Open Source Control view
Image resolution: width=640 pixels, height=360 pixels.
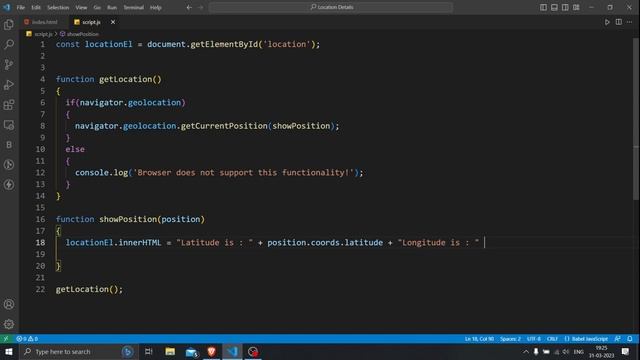[x=9, y=64]
